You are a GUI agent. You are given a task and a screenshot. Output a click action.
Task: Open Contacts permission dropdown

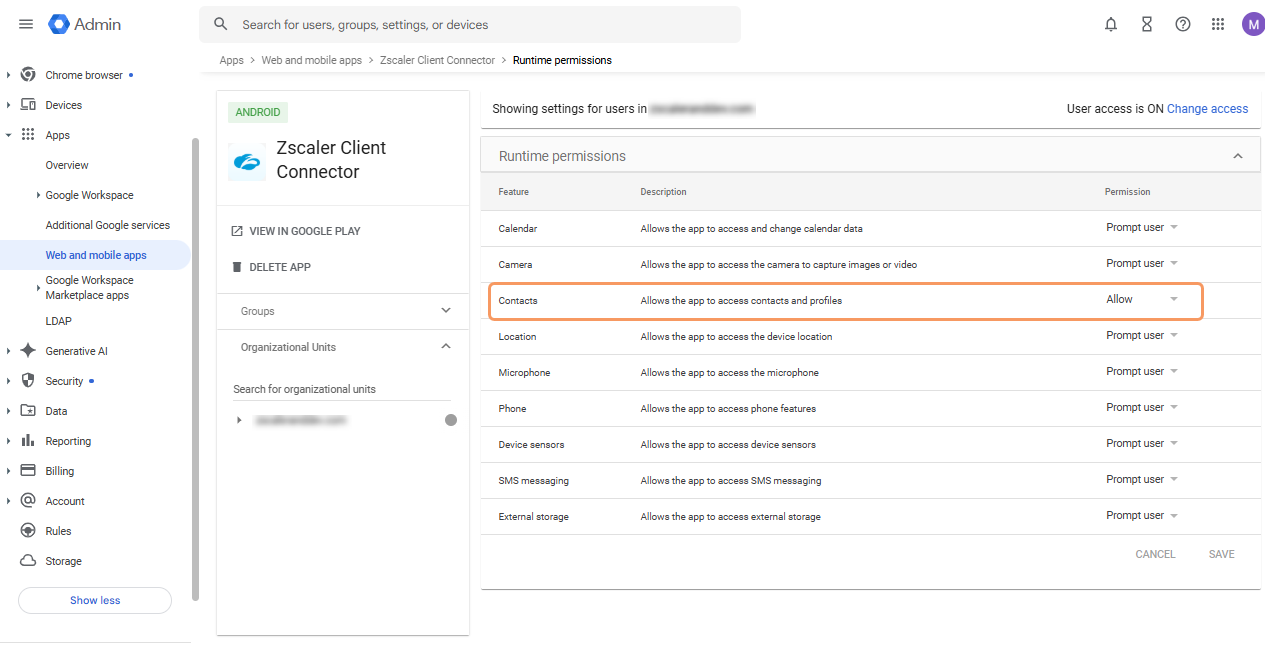(1142, 299)
